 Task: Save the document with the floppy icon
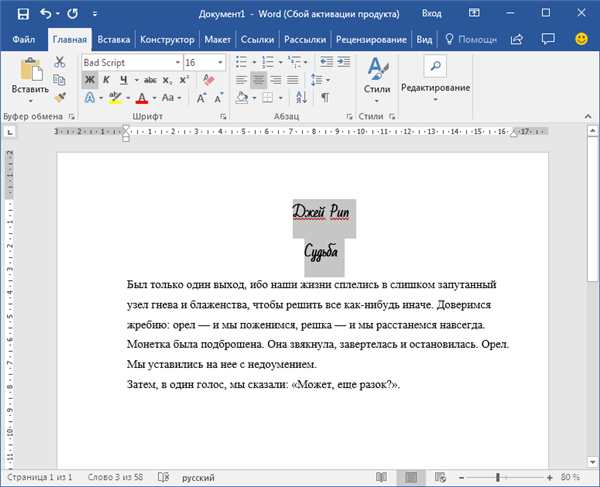tap(23, 14)
